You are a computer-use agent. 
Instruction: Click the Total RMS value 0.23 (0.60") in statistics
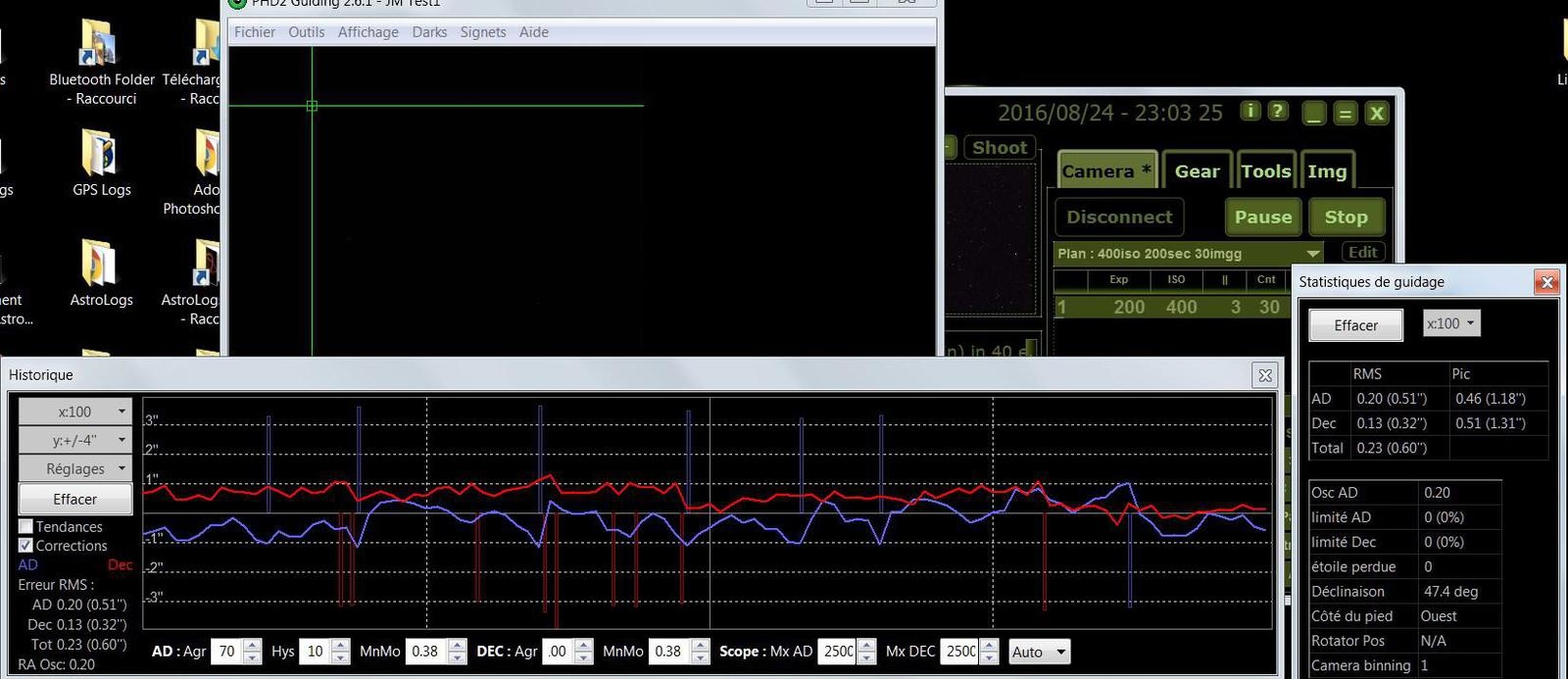click(x=1392, y=448)
